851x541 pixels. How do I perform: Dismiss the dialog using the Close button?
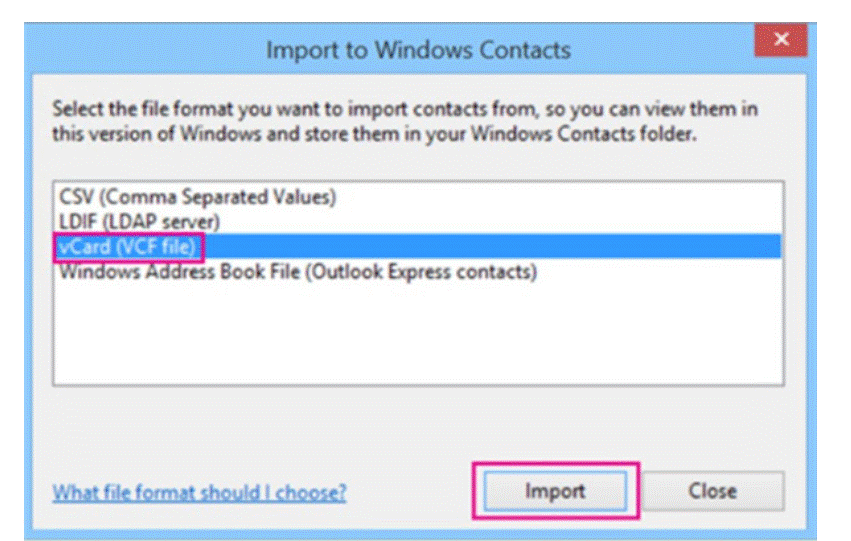pos(713,491)
